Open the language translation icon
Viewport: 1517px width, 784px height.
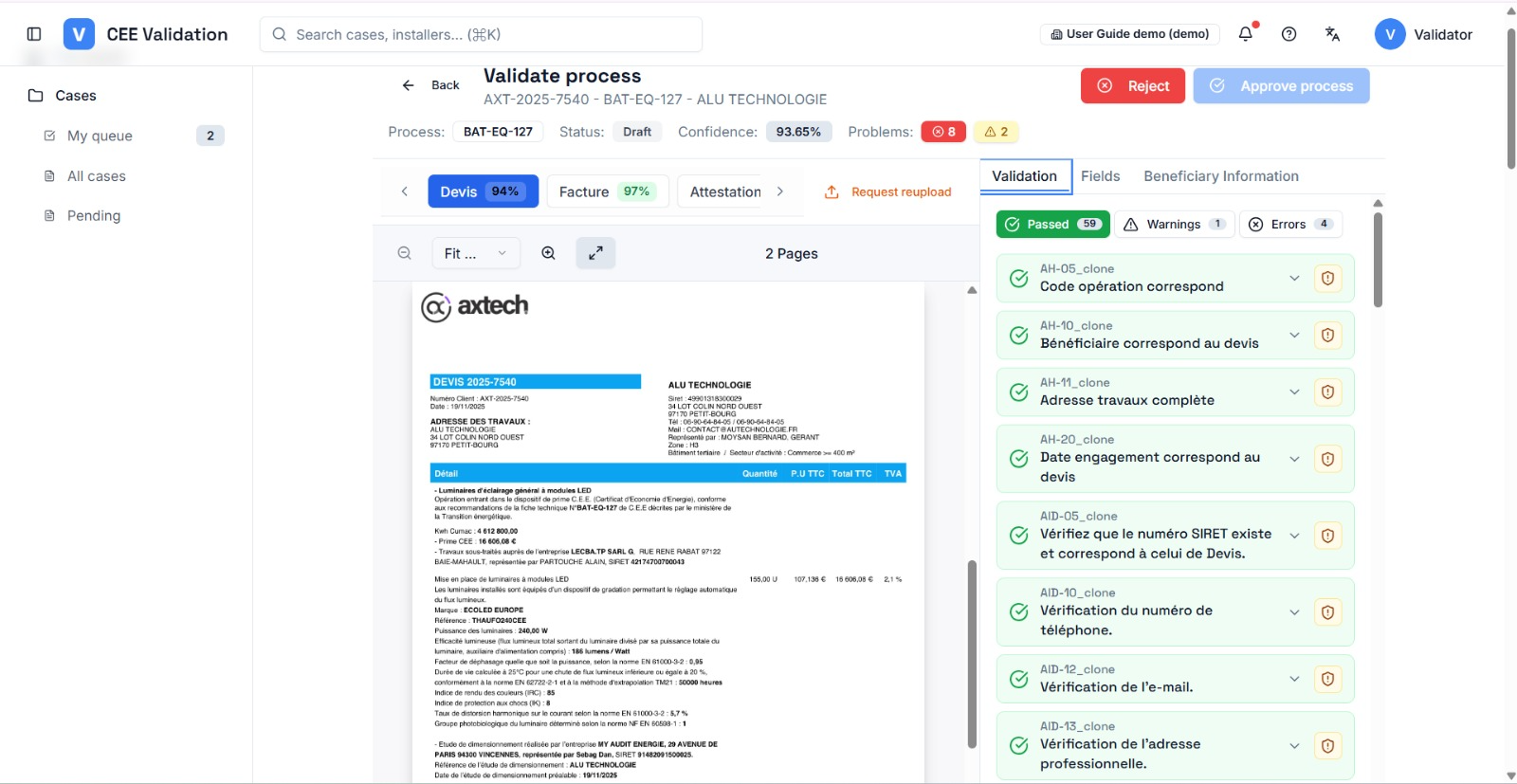click(1332, 34)
